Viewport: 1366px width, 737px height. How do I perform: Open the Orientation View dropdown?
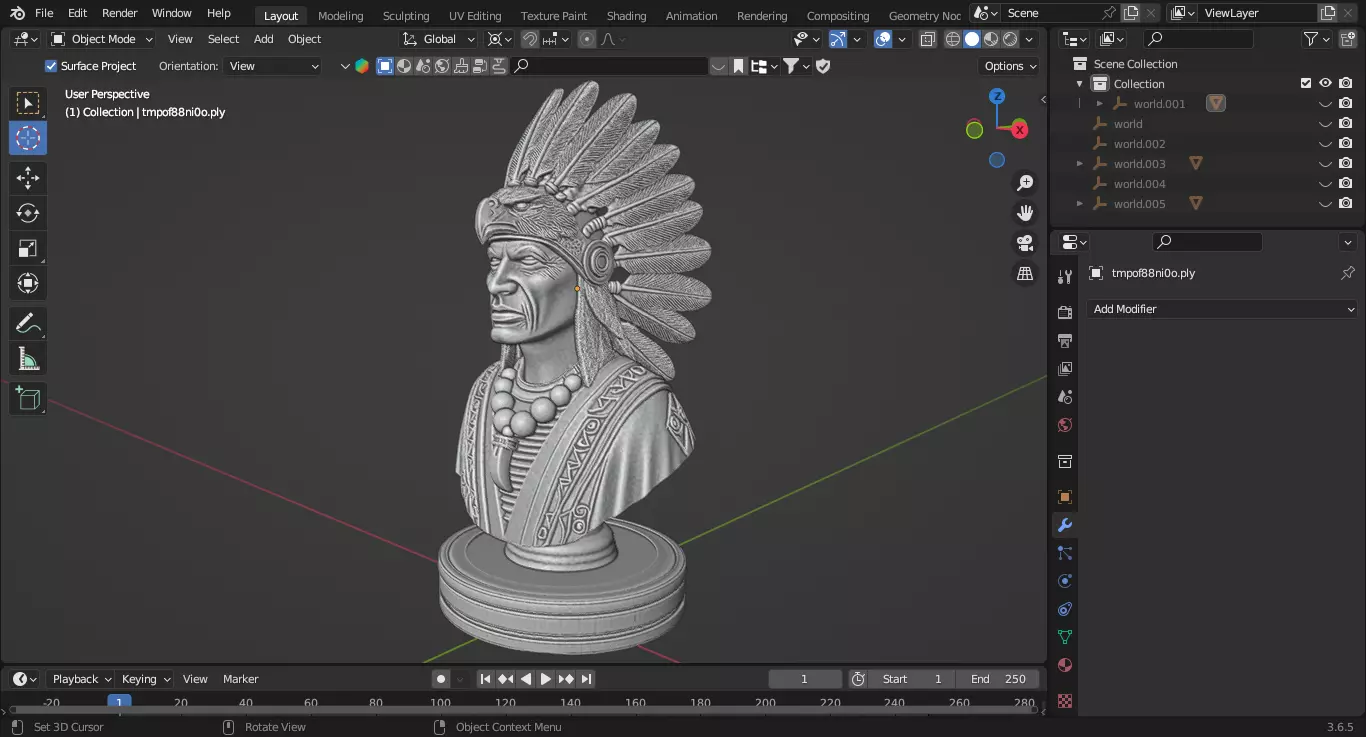(274, 66)
